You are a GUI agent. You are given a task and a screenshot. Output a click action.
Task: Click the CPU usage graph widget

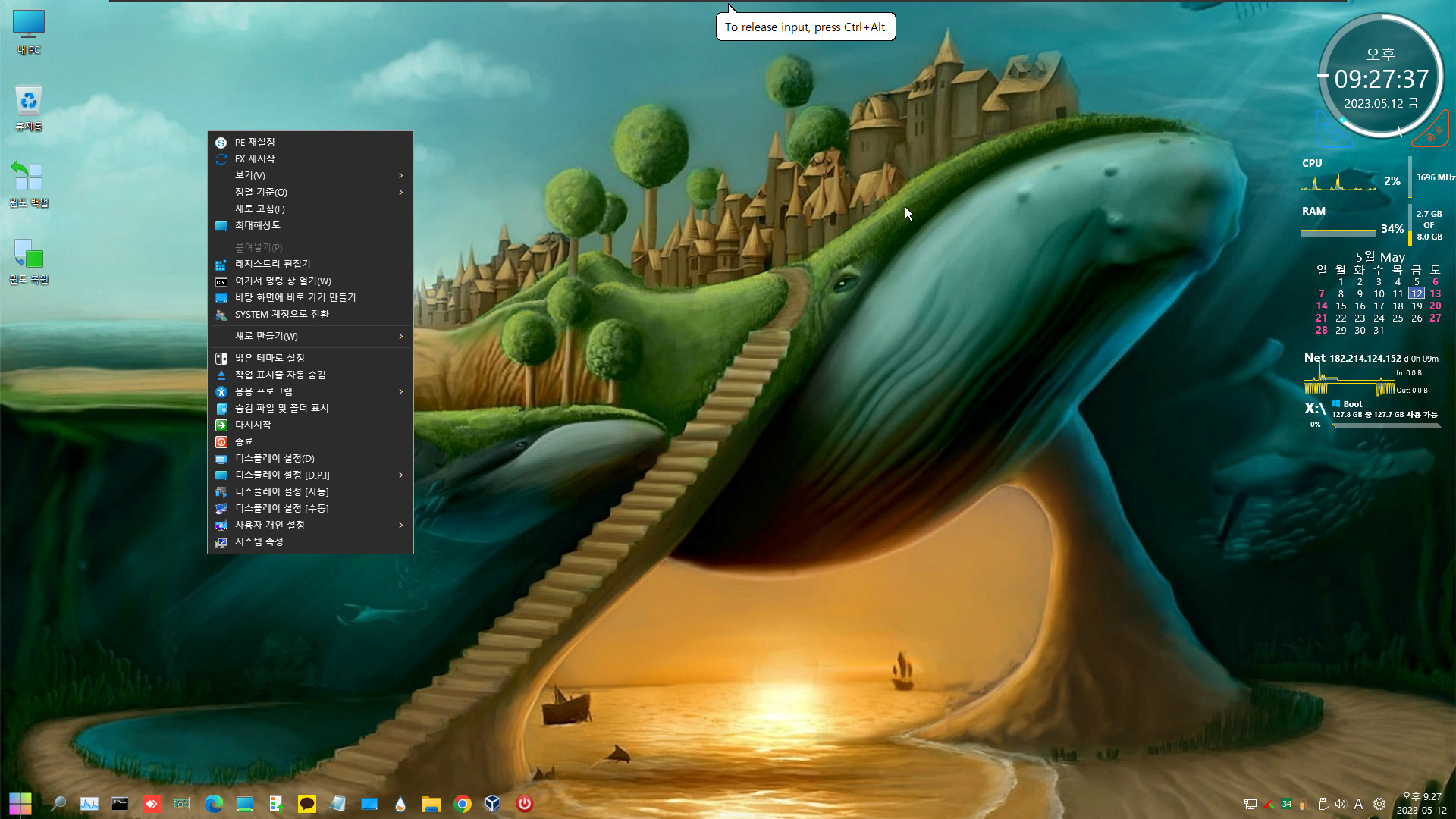click(x=1338, y=182)
